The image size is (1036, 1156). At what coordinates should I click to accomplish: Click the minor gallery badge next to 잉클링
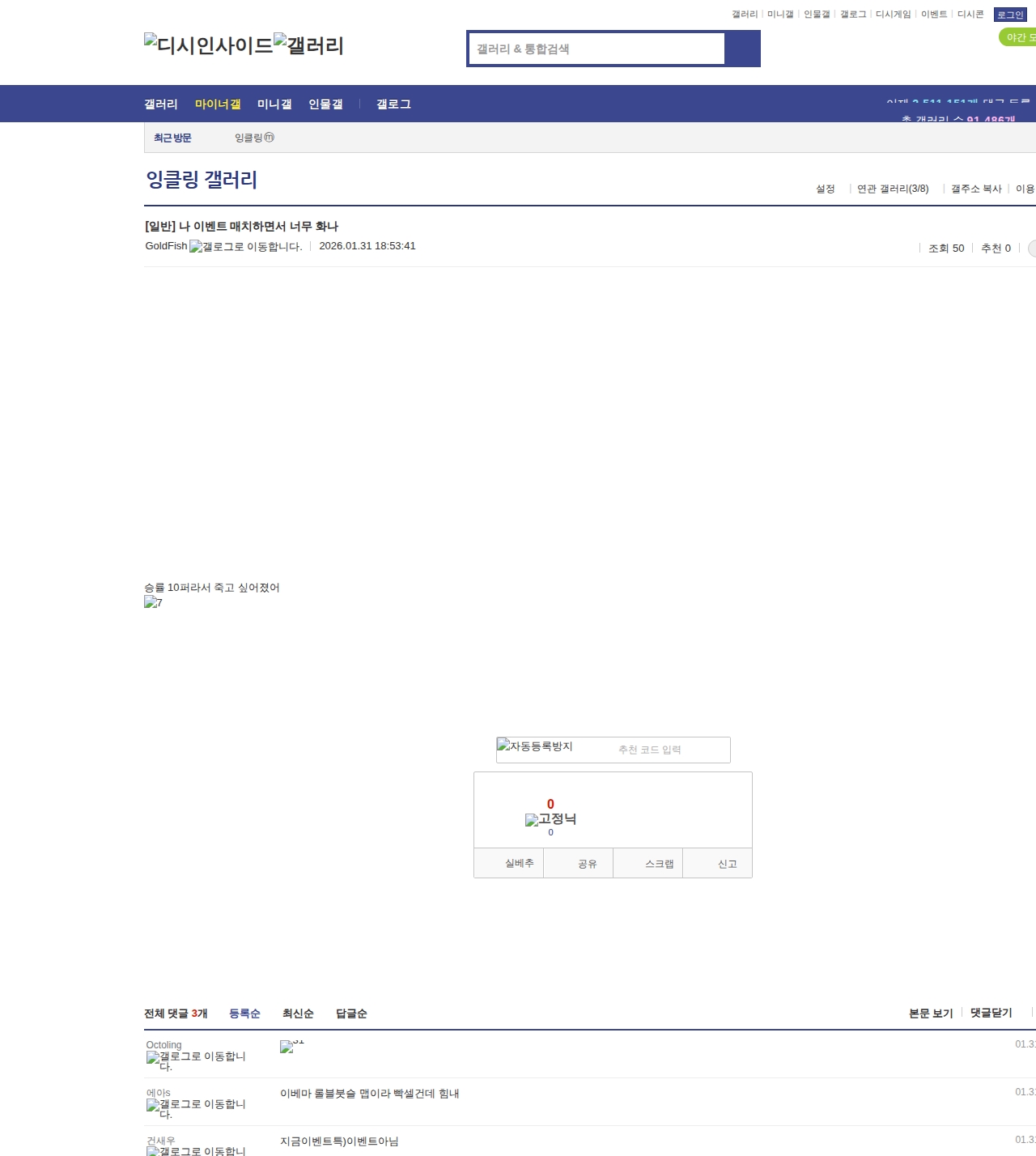[x=270, y=138]
